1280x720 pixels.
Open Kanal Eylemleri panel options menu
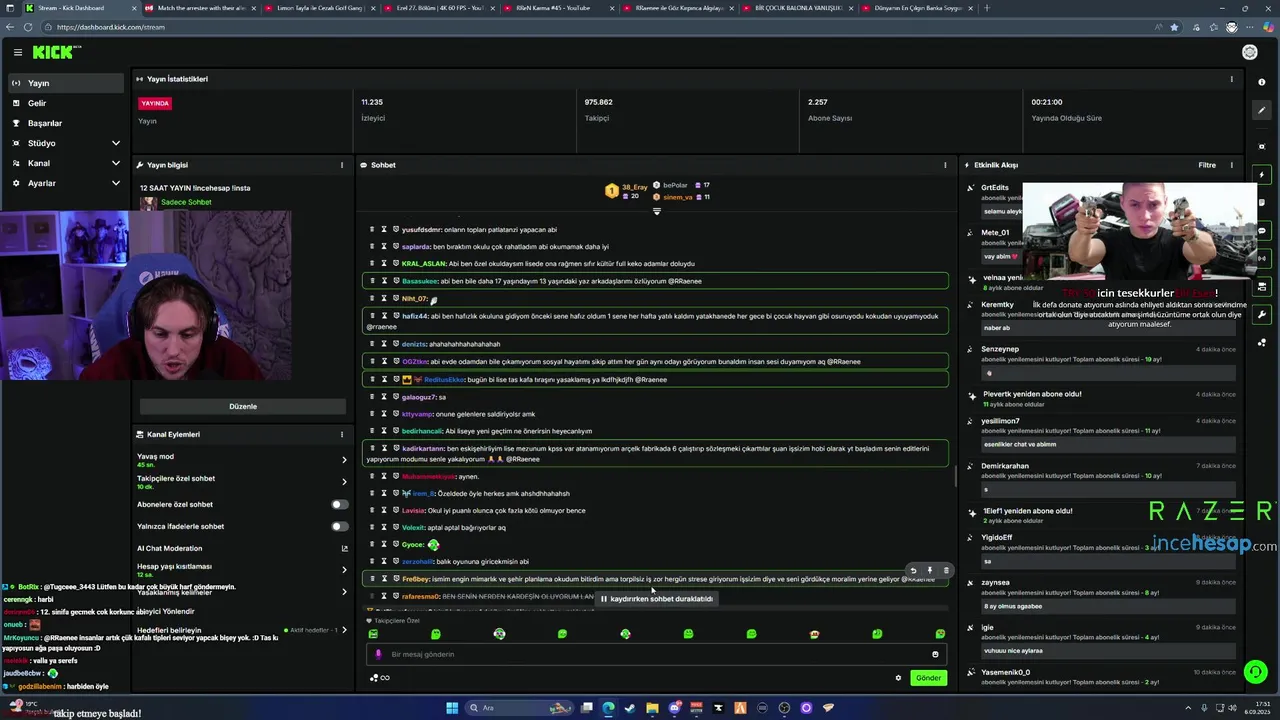[342, 434]
